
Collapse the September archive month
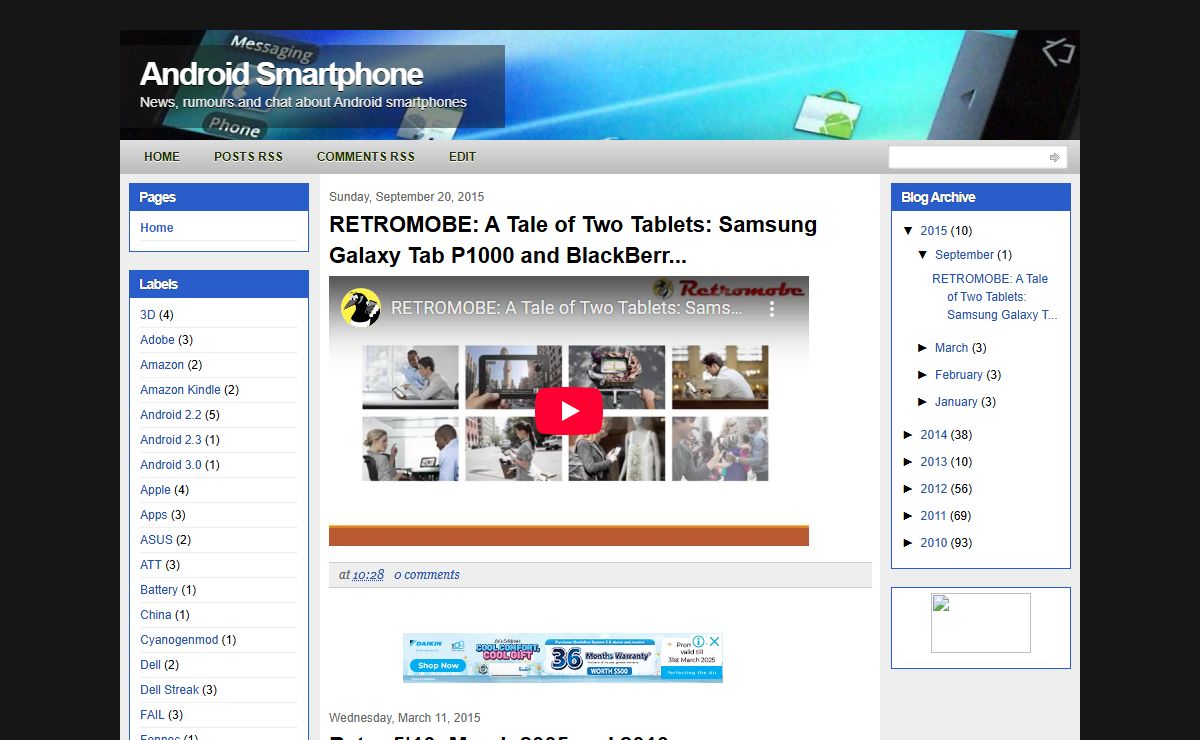tap(923, 255)
